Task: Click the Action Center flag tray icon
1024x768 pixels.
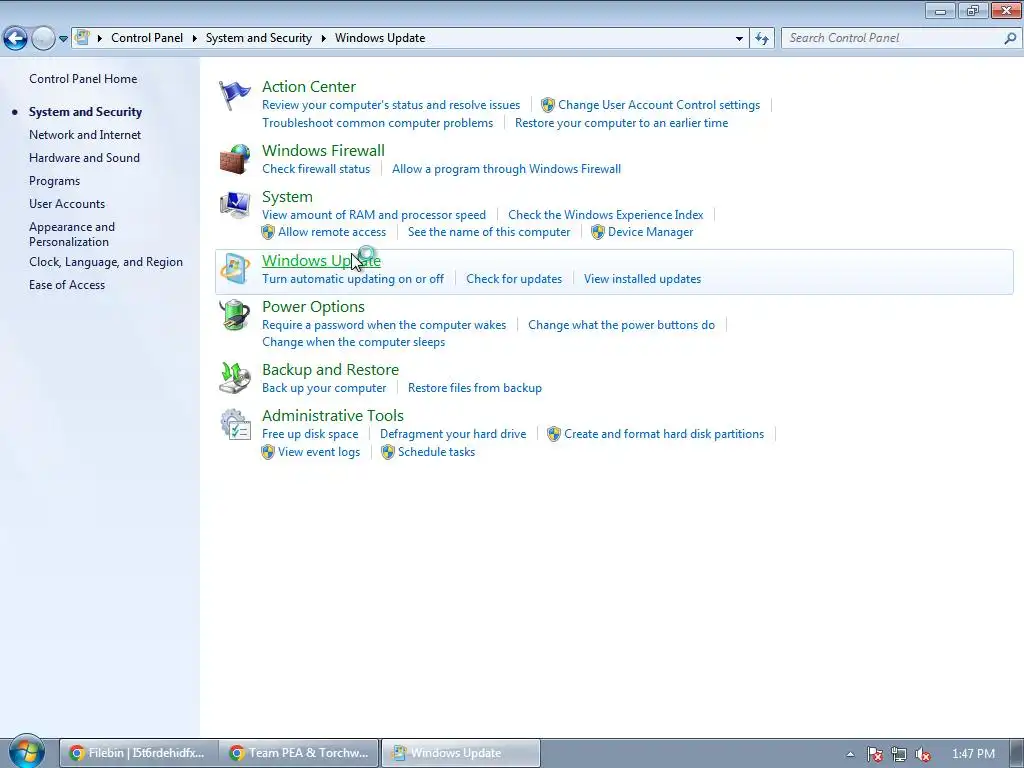Action: pyautogui.click(x=874, y=754)
